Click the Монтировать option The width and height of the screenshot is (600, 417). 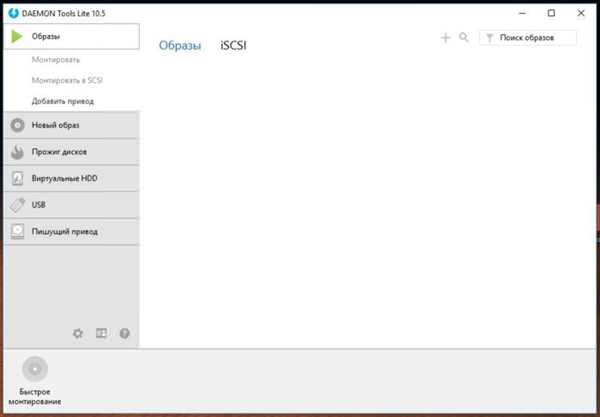pos(56,60)
